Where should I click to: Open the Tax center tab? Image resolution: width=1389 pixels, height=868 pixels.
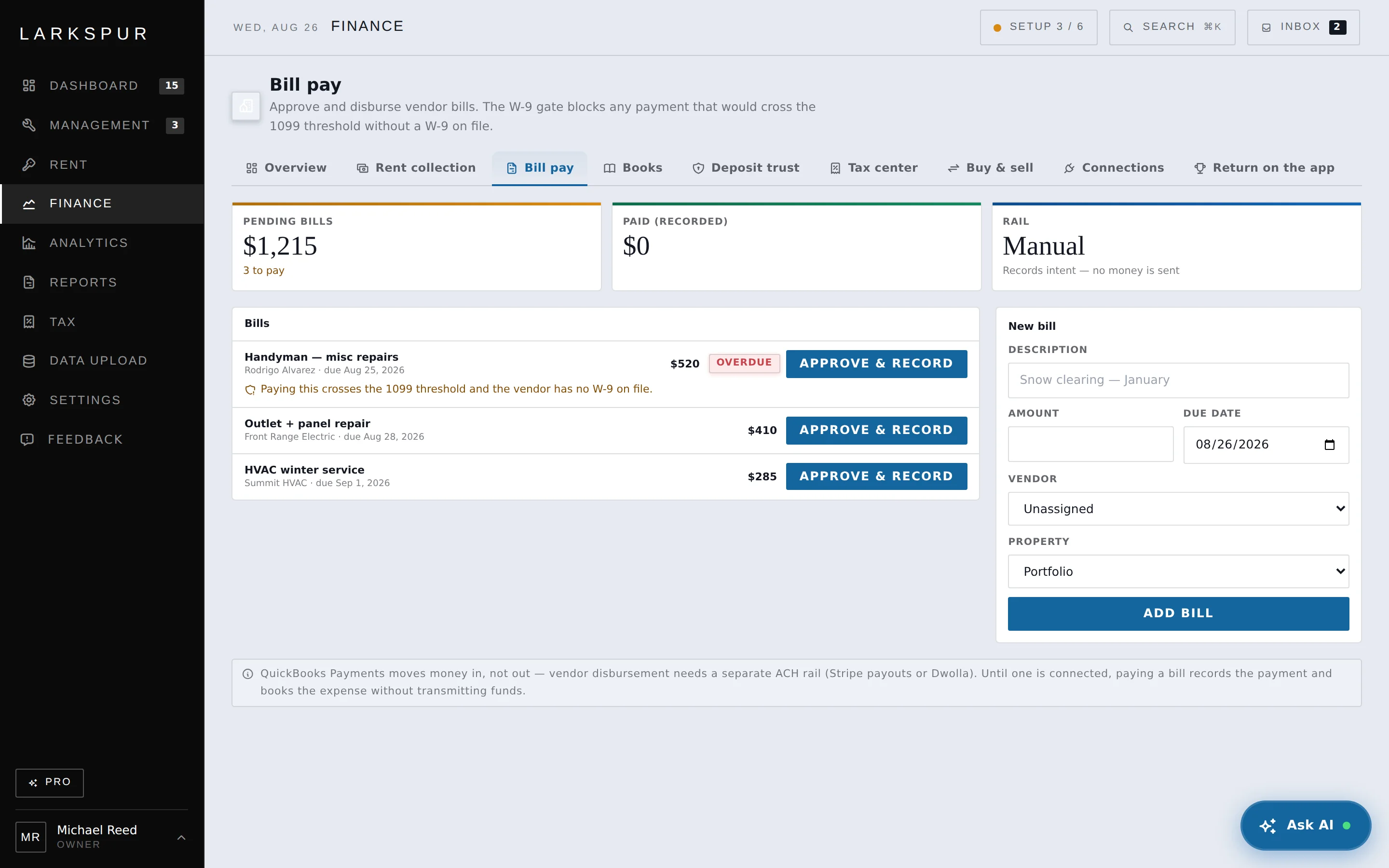(873, 168)
